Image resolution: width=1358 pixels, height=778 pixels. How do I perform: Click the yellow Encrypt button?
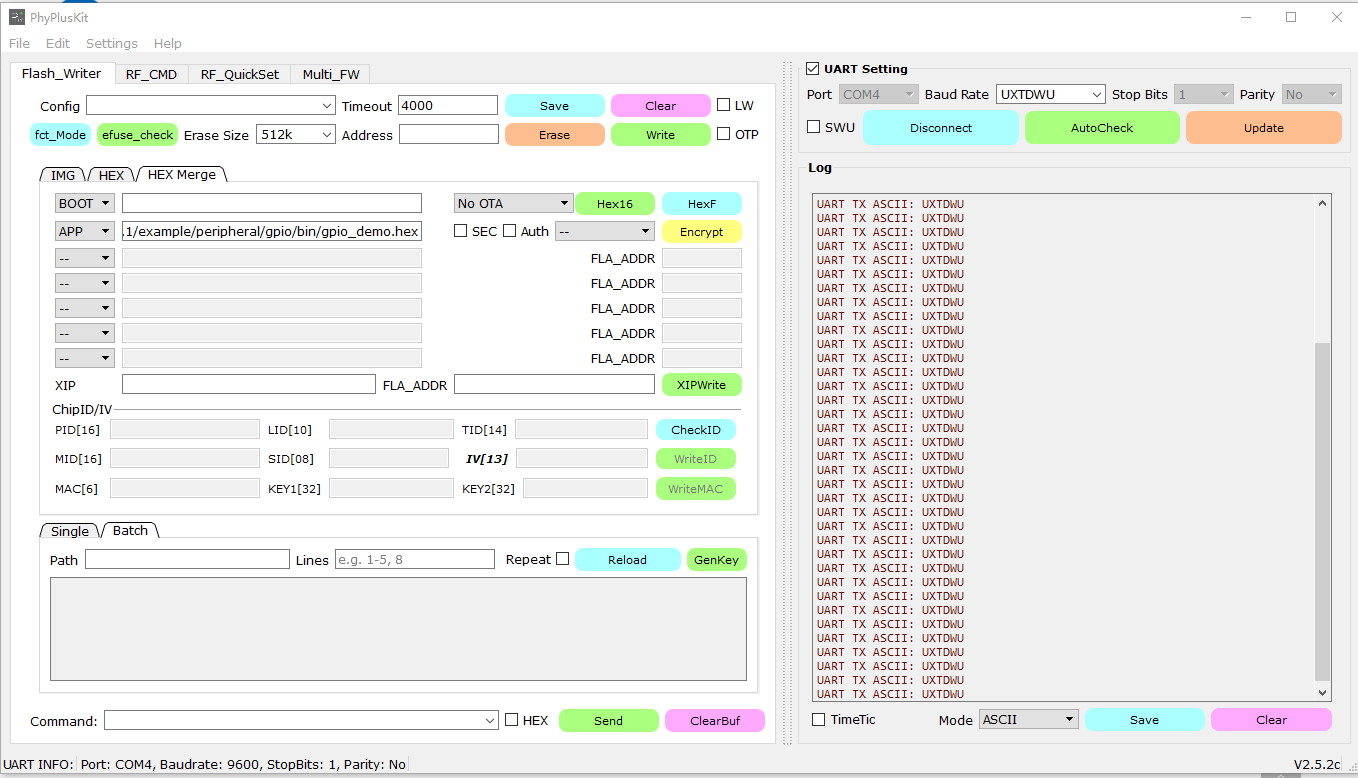tap(702, 232)
